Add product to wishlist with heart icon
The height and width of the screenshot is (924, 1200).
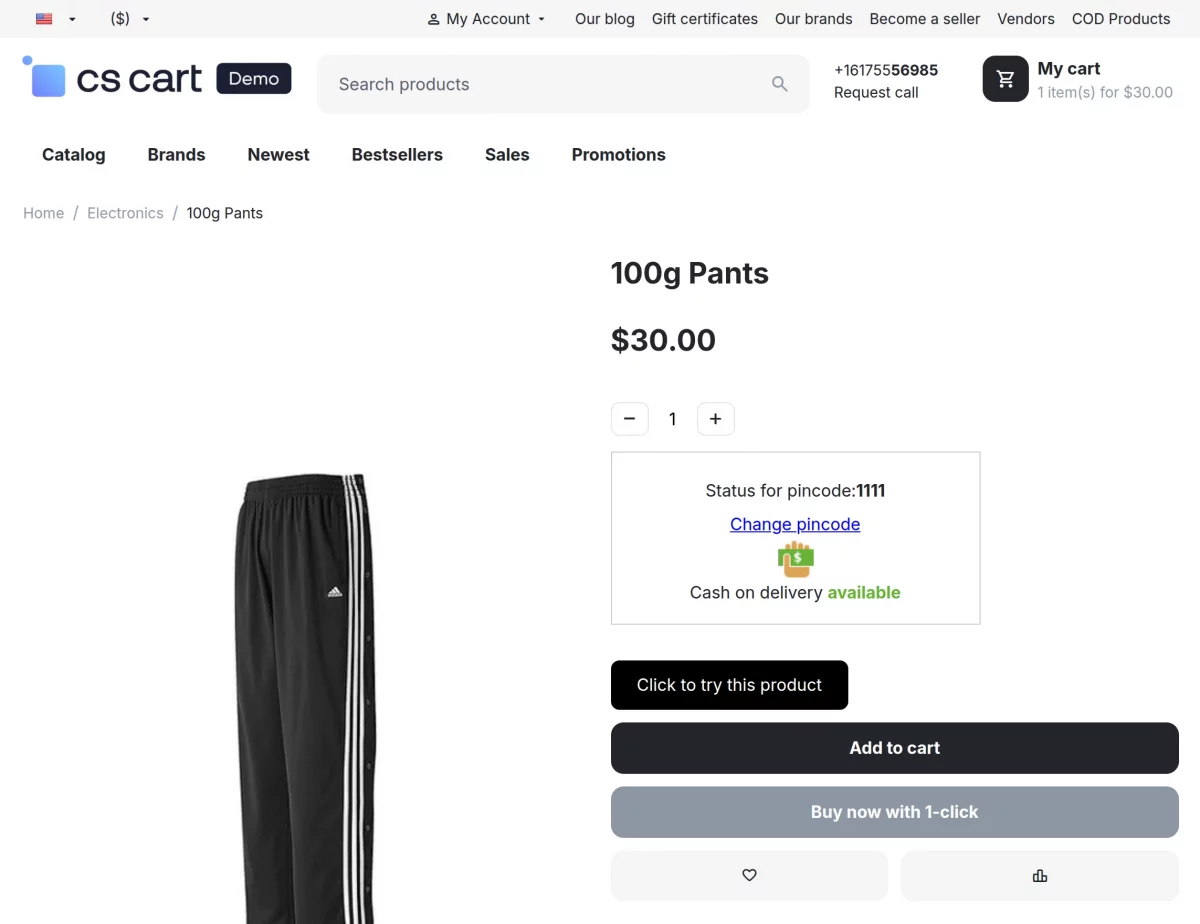coord(749,876)
